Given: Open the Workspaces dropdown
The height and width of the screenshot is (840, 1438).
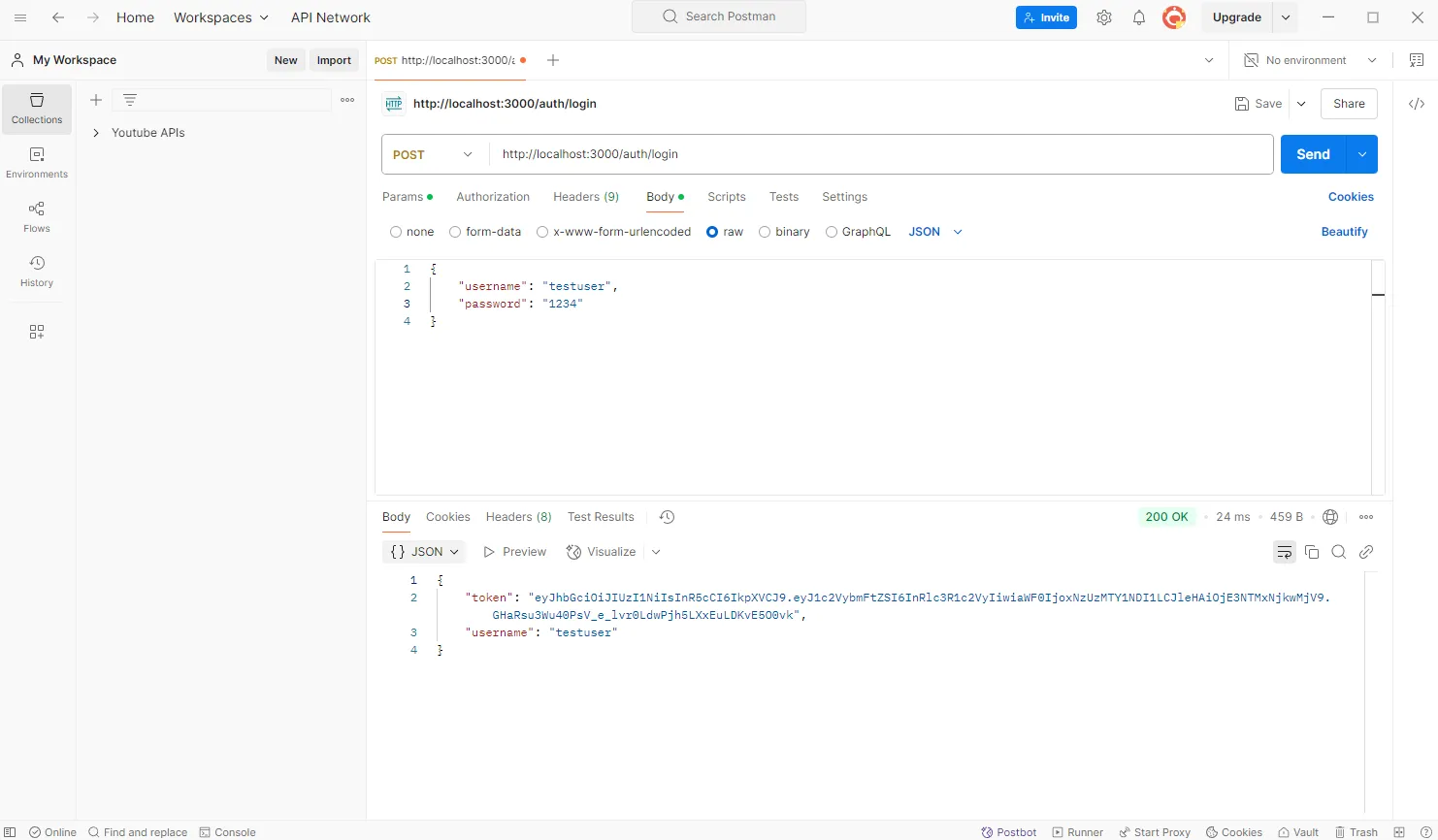Looking at the screenshot, I should click(221, 17).
